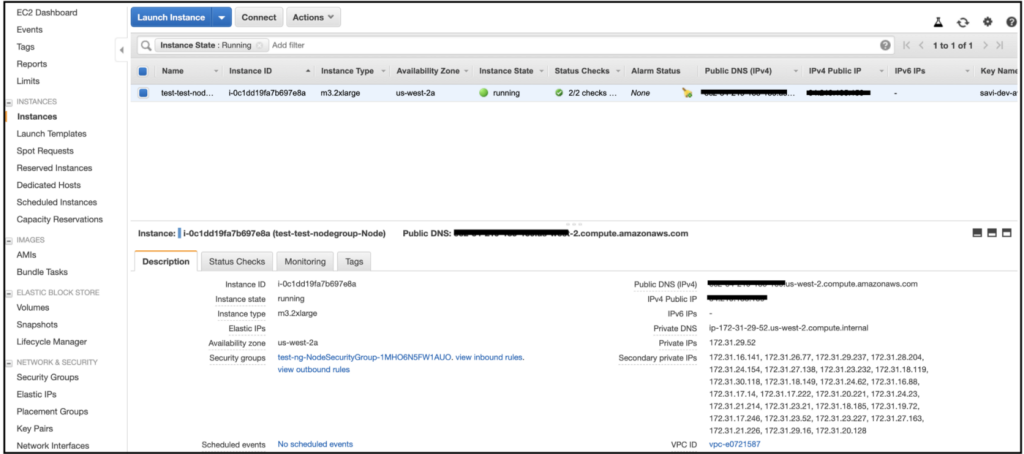
Task: Open EC2 Dashboard in sidebar
Action: click(46, 12)
